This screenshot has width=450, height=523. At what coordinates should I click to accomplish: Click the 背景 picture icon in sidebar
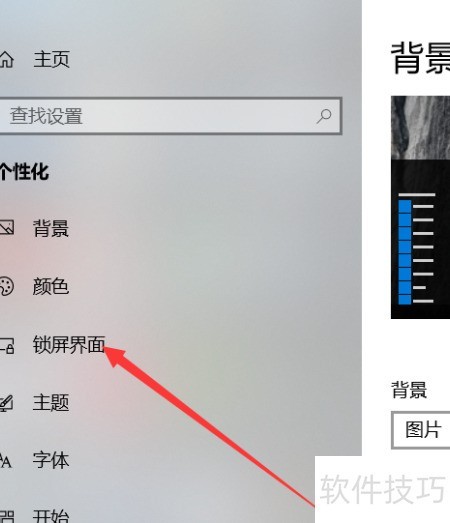click(x=6, y=228)
